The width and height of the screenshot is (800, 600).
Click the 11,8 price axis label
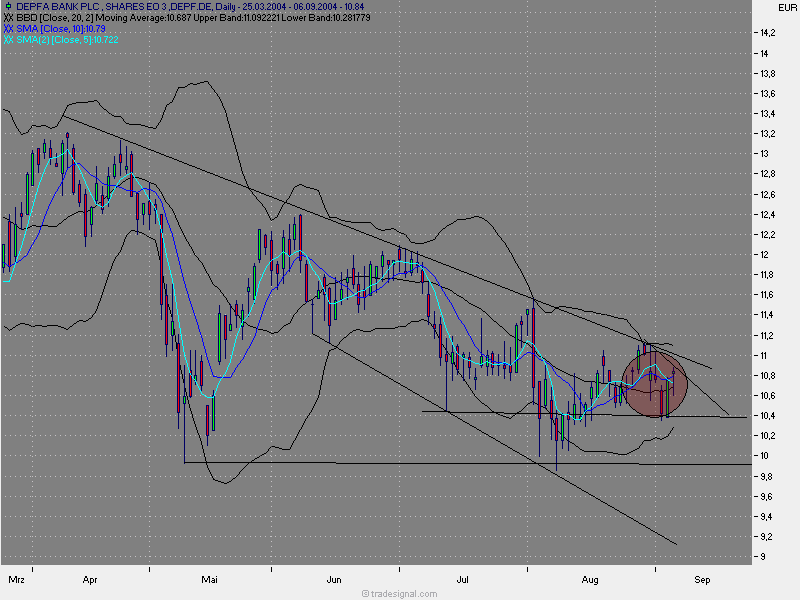(x=767, y=274)
